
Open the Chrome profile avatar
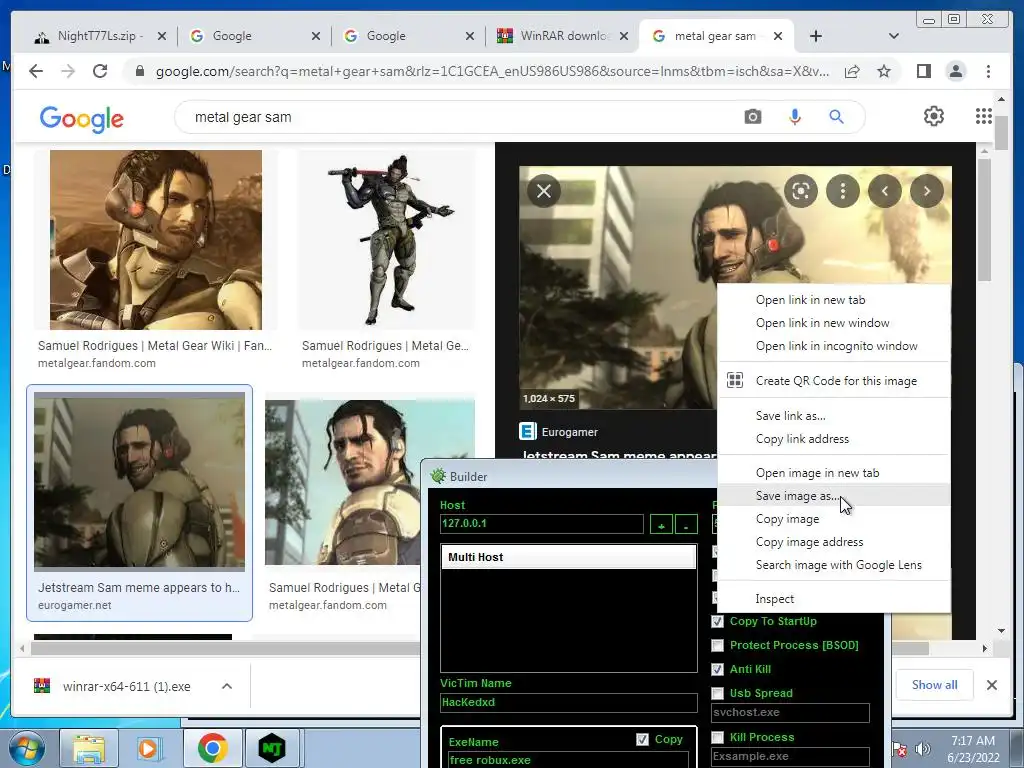click(955, 71)
